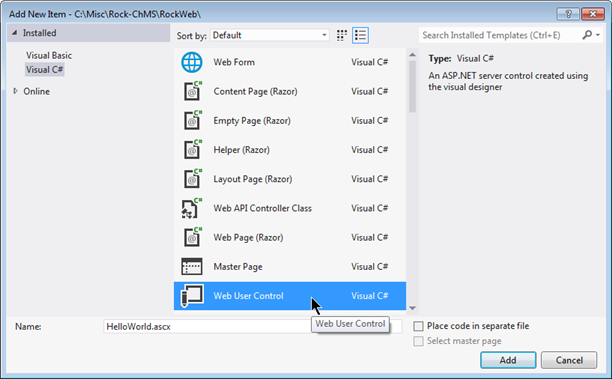Select the Web Form template name
The image size is (612, 379).
click(234, 62)
